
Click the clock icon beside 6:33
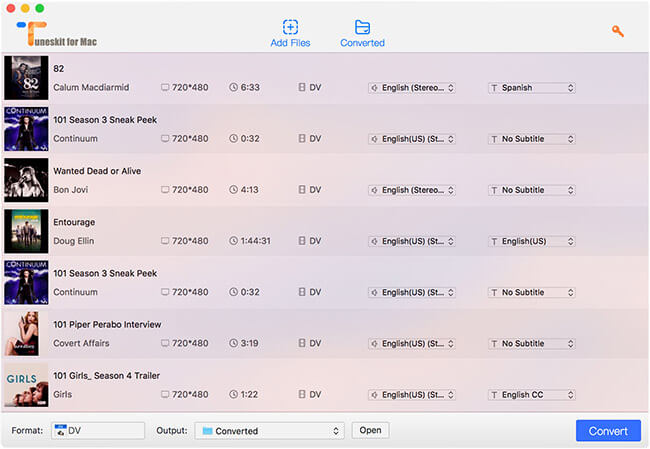click(x=234, y=87)
